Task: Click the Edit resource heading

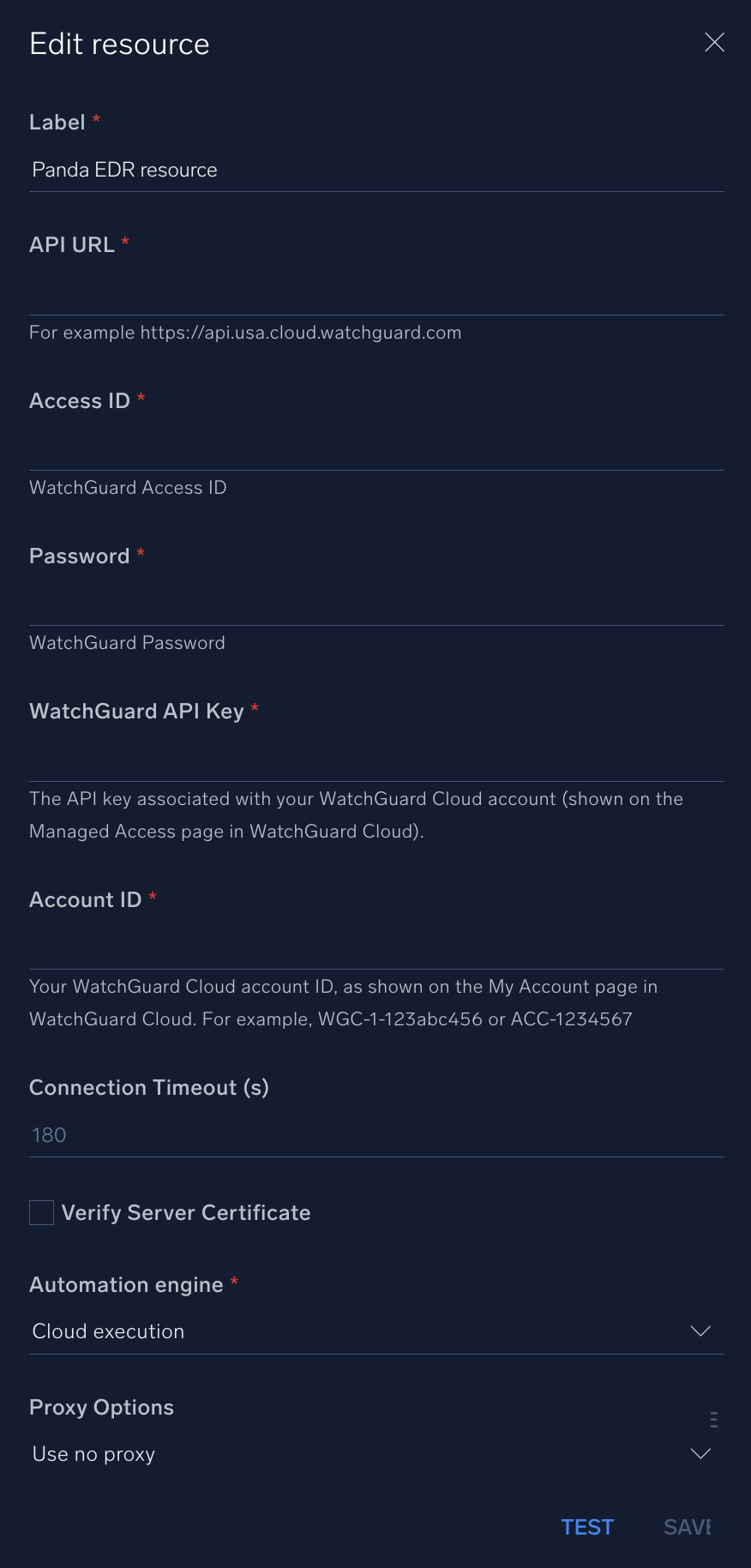Action: pos(119,44)
